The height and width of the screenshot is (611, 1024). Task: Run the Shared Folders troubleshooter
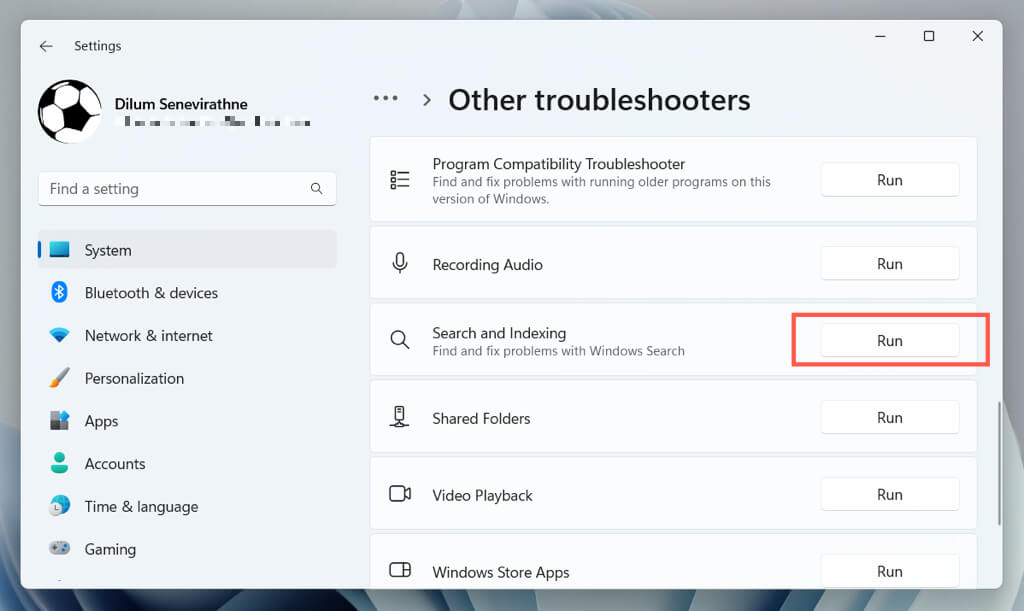pyautogui.click(x=889, y=418)
